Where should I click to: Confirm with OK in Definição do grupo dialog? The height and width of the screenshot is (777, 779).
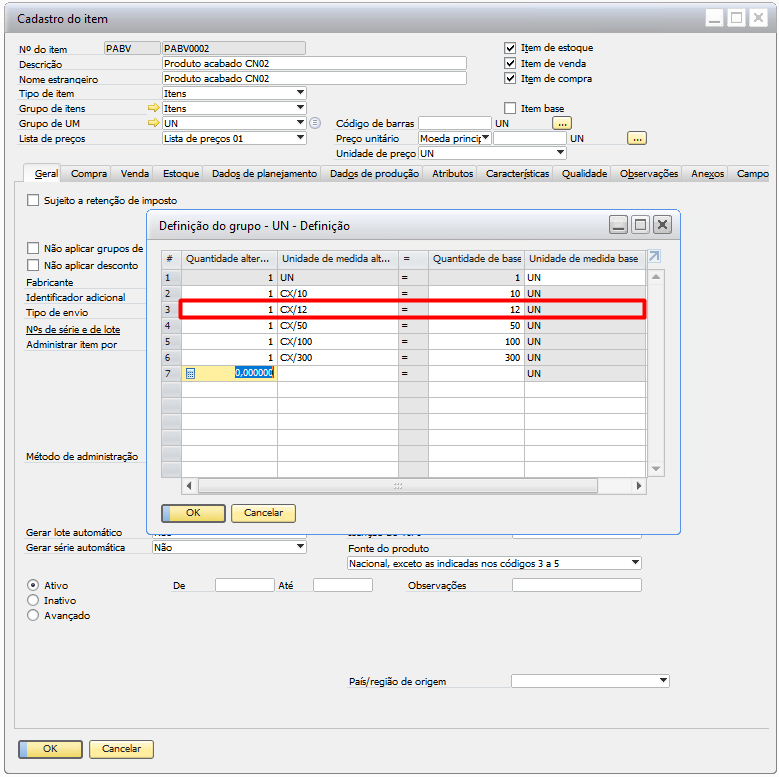193,513
